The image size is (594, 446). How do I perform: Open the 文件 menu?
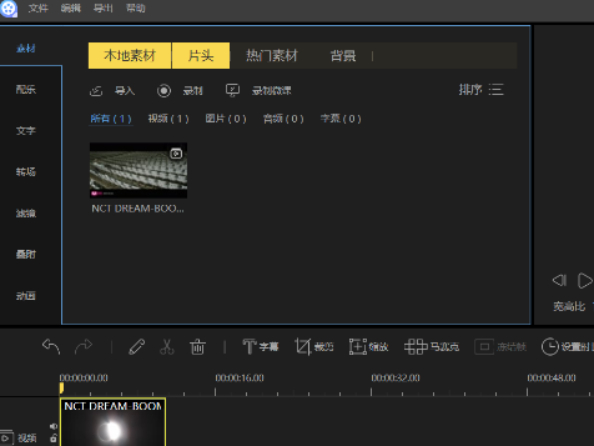tap(38, 8)
